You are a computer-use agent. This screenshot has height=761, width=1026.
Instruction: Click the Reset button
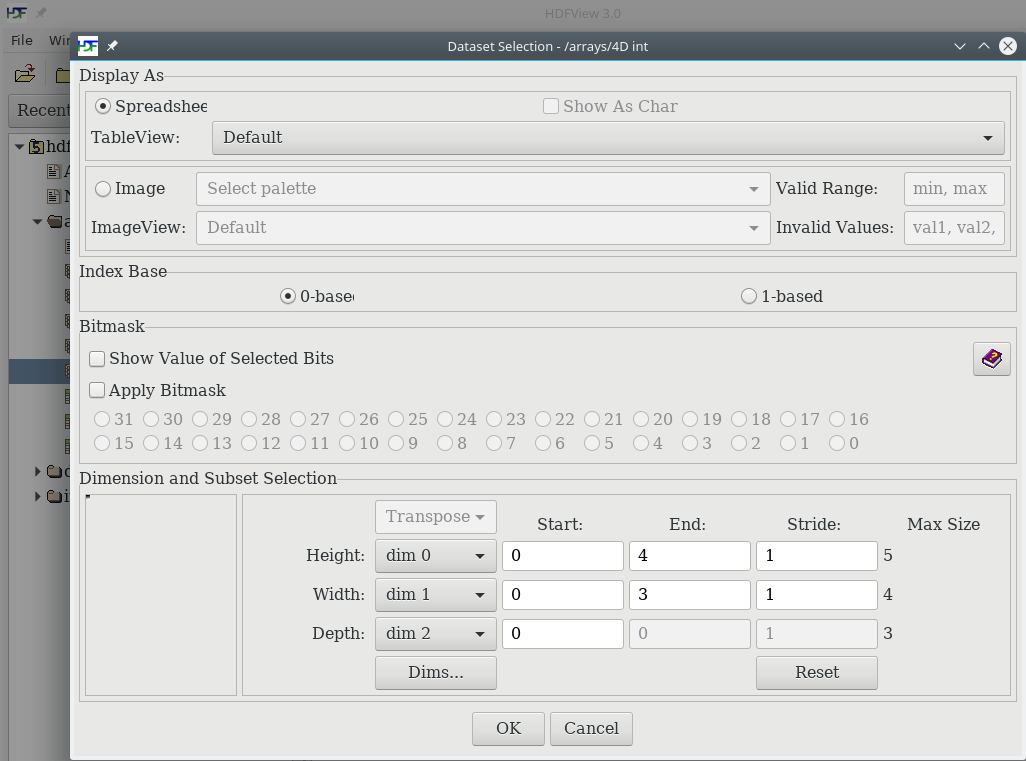tap(817, 673)
